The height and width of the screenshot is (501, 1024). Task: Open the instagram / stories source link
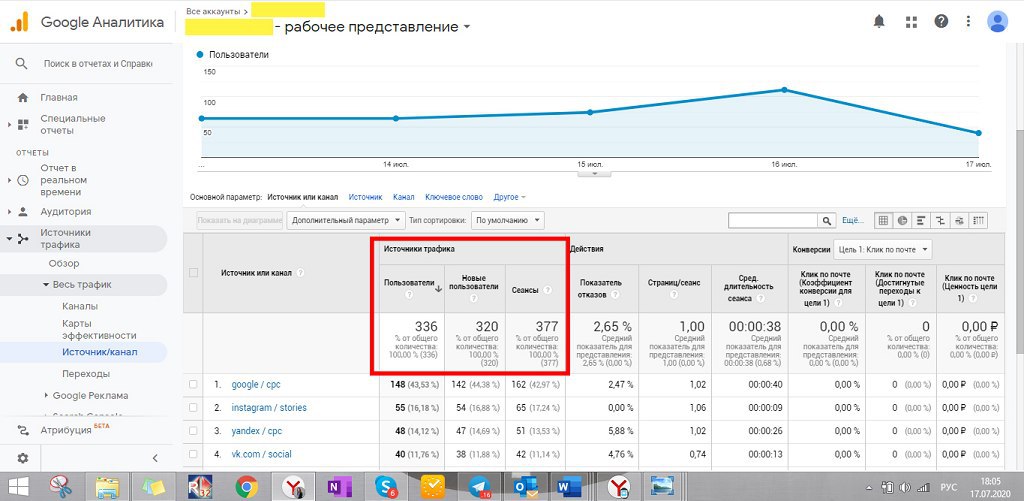tap(269, 408)
